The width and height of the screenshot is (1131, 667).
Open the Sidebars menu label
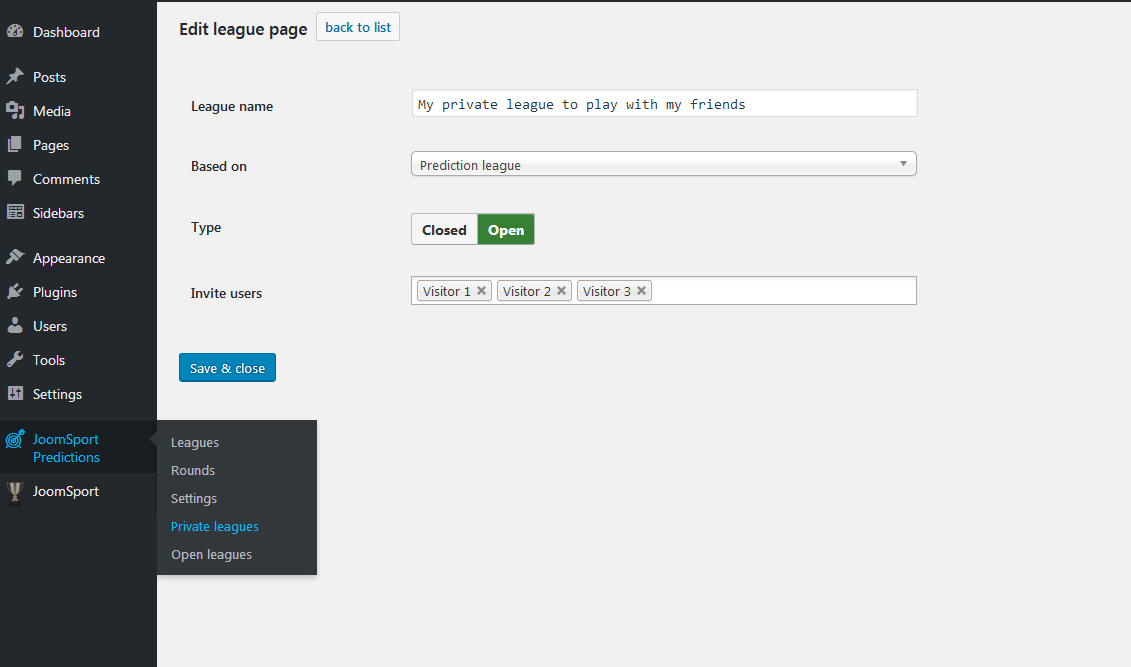[x=58, y=213]
